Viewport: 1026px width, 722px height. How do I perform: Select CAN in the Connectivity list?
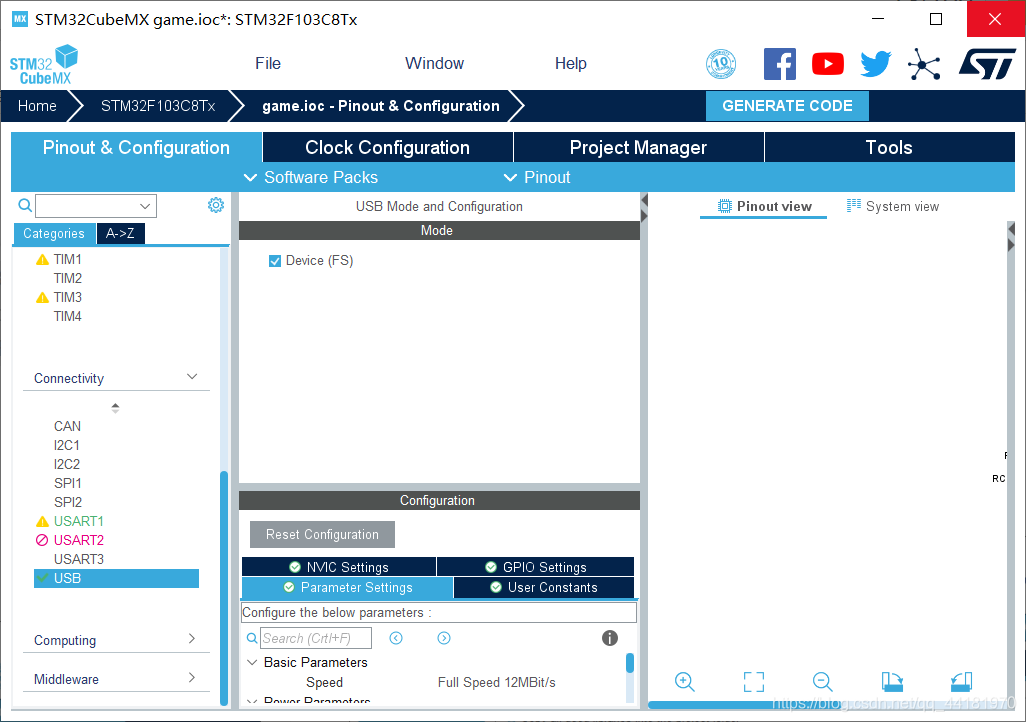[x=67, y=427]
